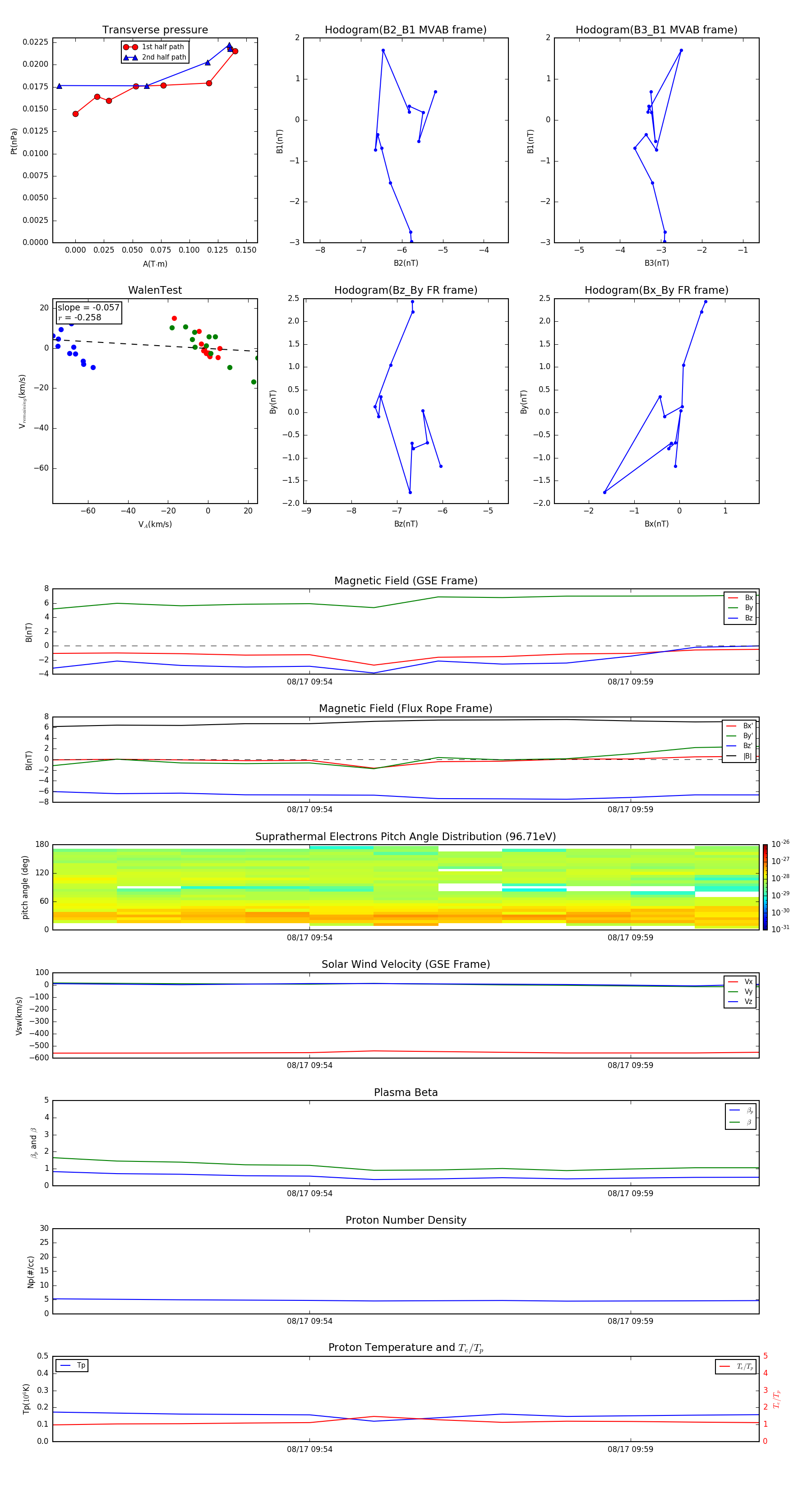Click the "Bx'" legend entry in flux rope plot
The width and height of the screenshot is (812, 1489).
tap(739, 726)
